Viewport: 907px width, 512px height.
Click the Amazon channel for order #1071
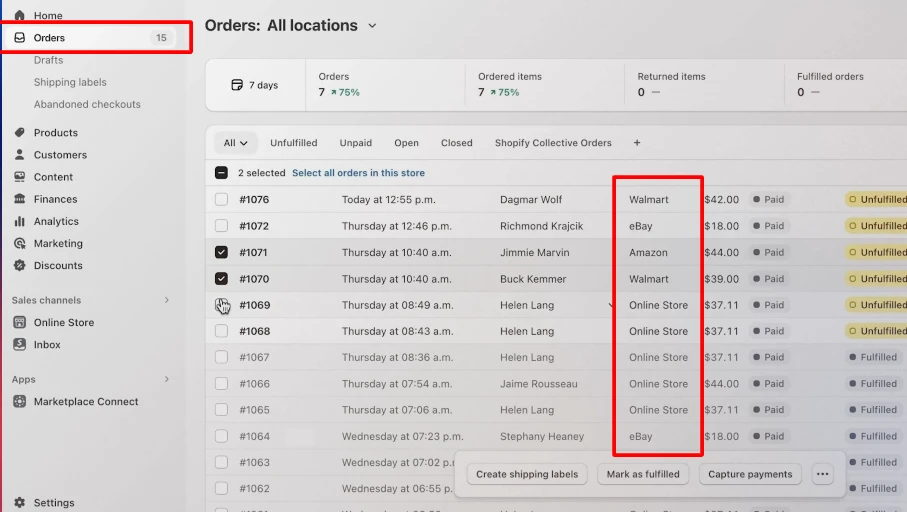point(648,252)
